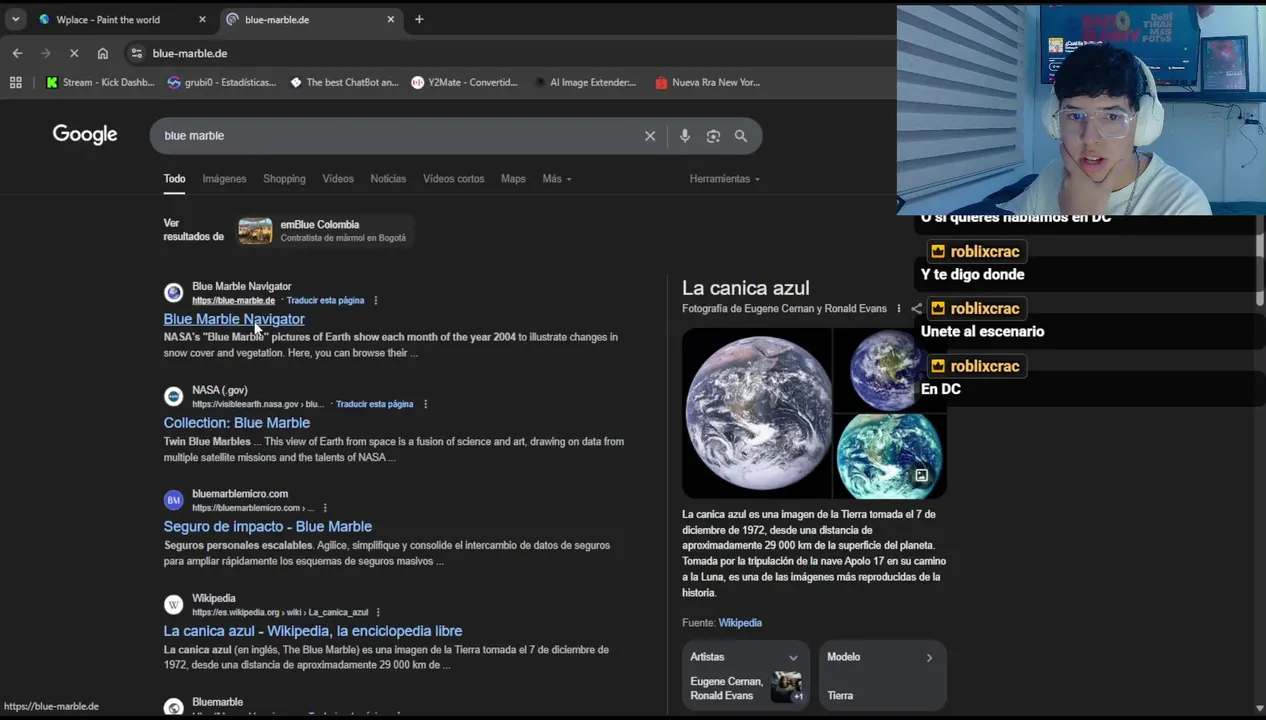
Task: Open Collection: Blue Marble NASA link
Action: pyautogui.click(x=237, y=423)
